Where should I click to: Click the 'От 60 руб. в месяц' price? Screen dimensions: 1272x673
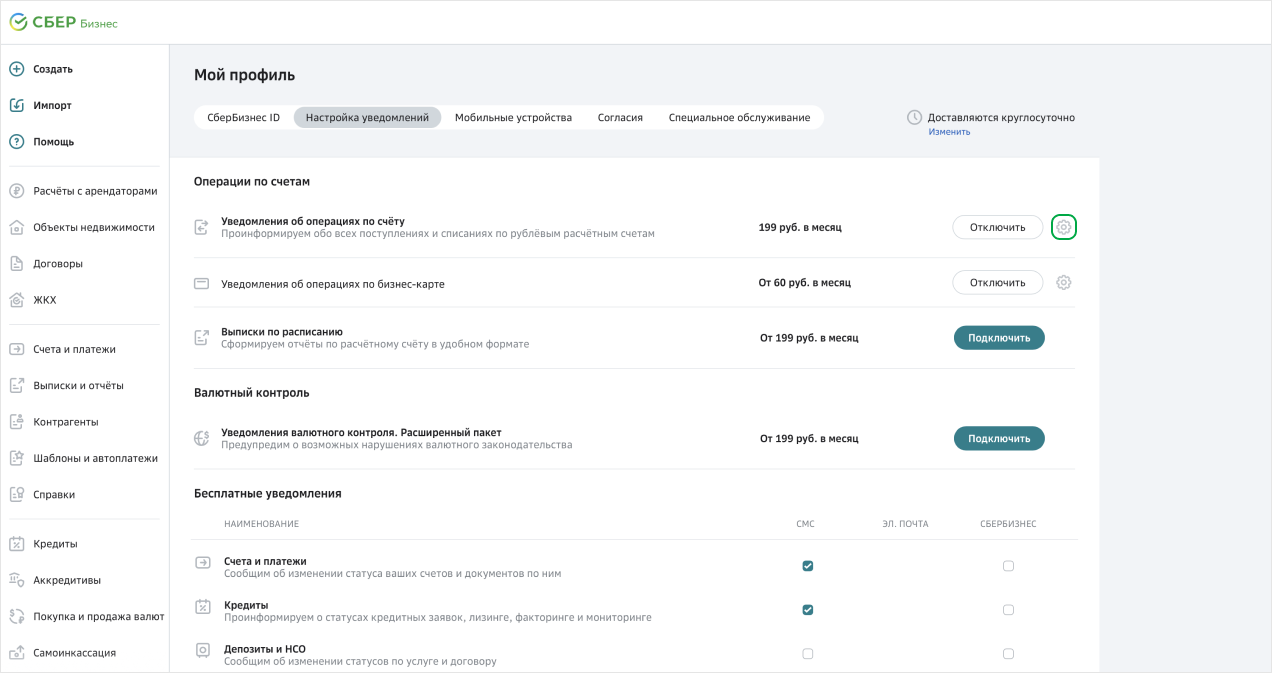click(804, 283)
